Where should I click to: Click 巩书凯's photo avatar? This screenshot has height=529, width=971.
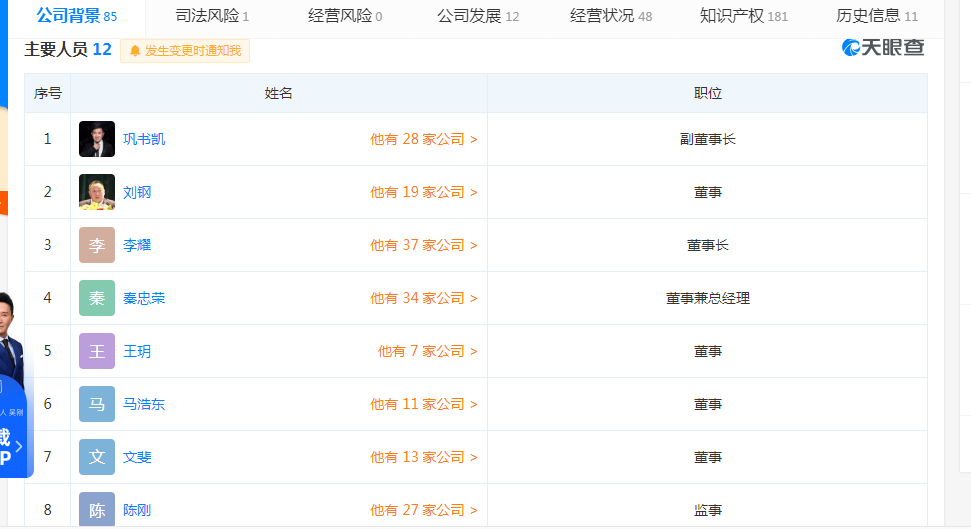97,139
